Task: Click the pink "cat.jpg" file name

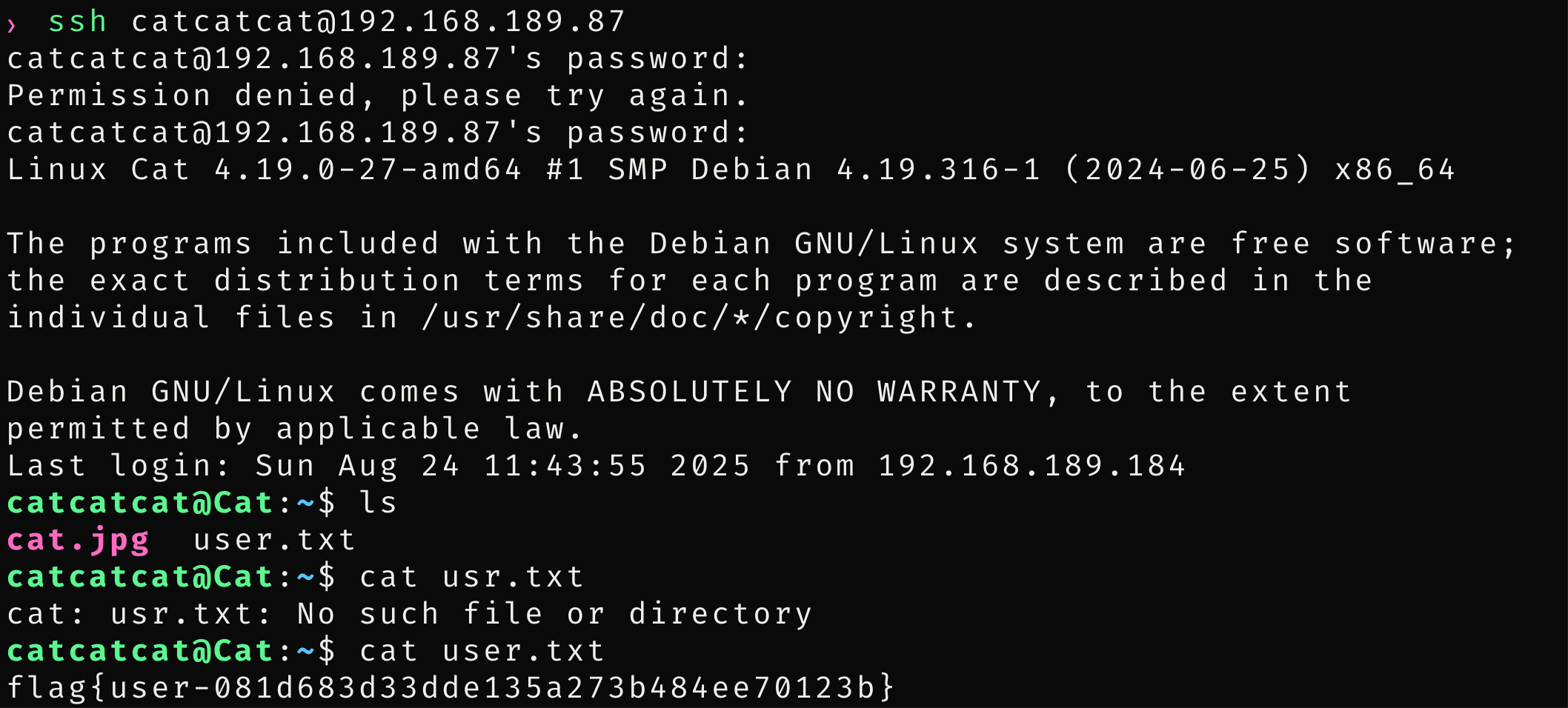Action: (x=78, y=540)
